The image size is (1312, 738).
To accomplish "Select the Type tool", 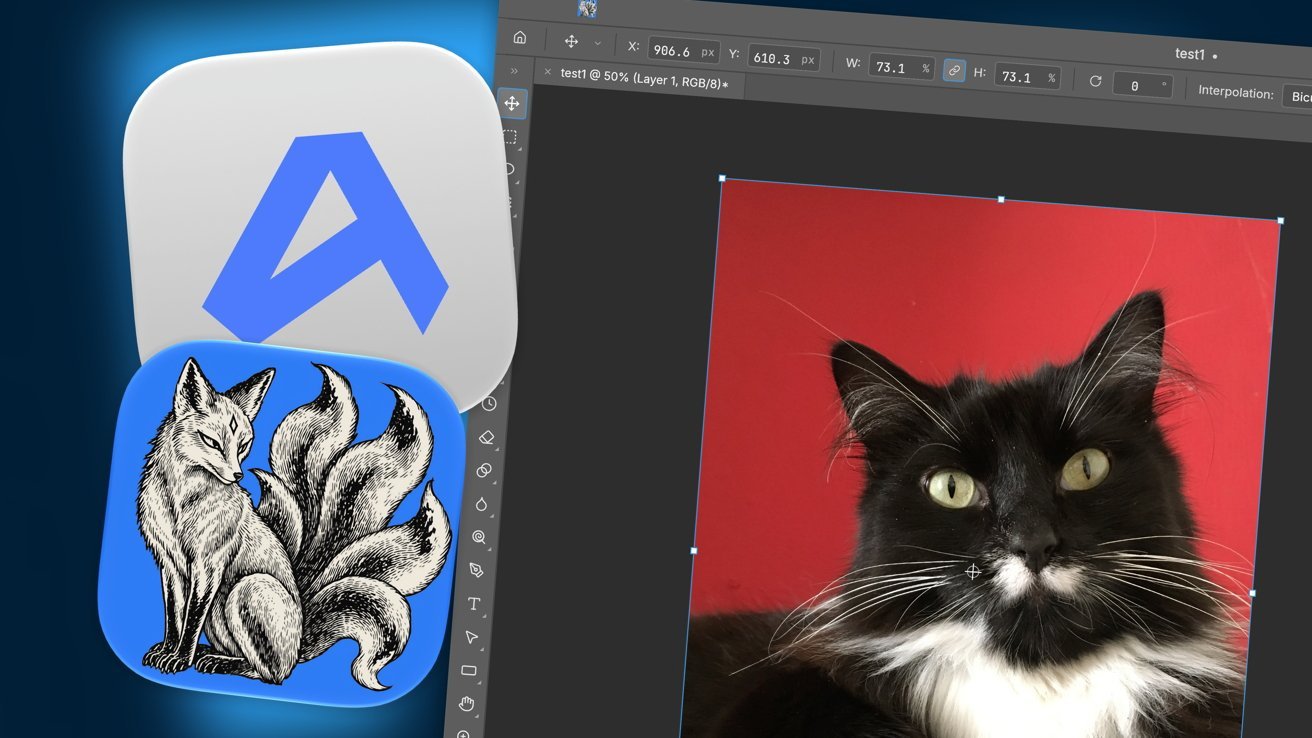I will 474,604.
